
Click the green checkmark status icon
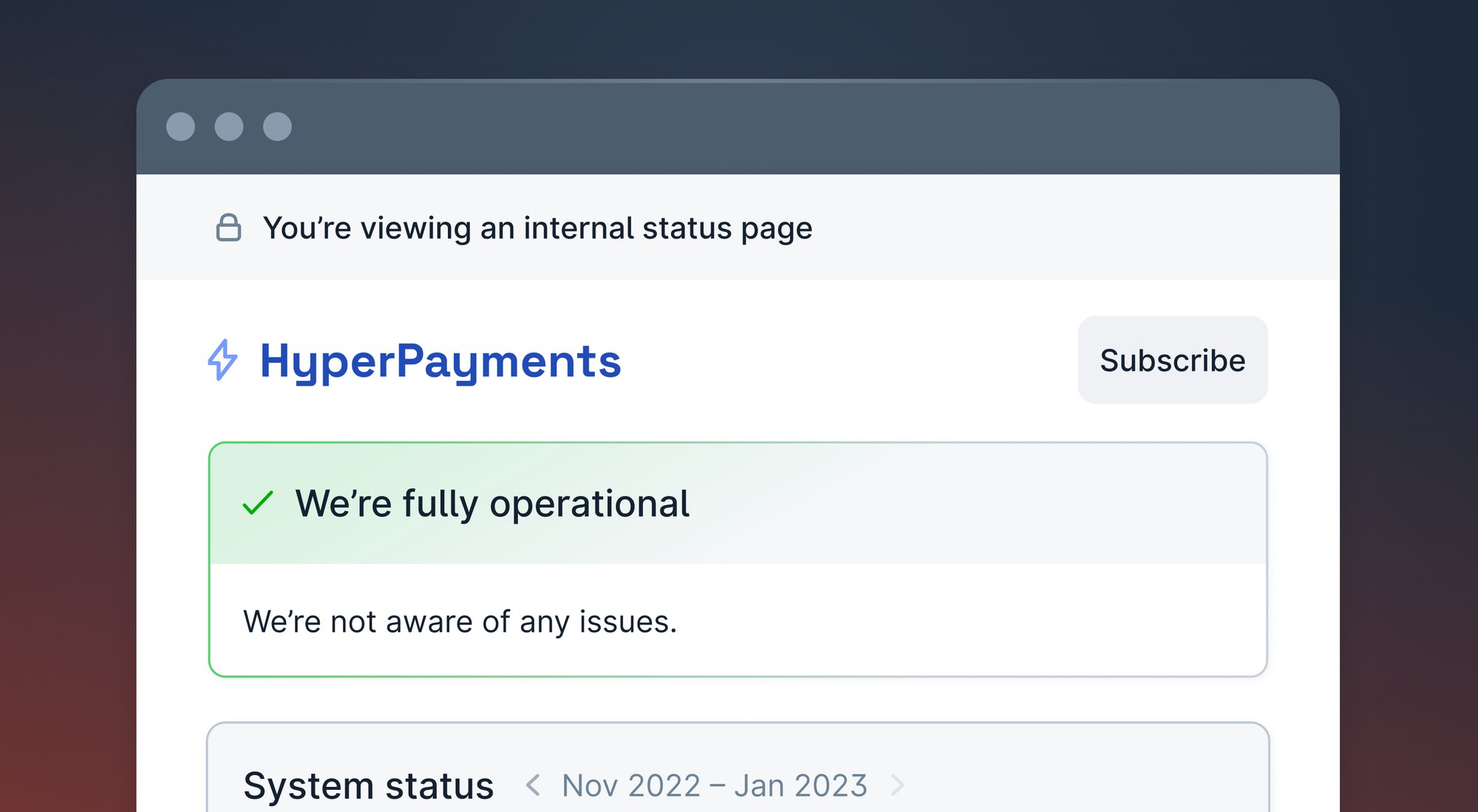[258, 503]
